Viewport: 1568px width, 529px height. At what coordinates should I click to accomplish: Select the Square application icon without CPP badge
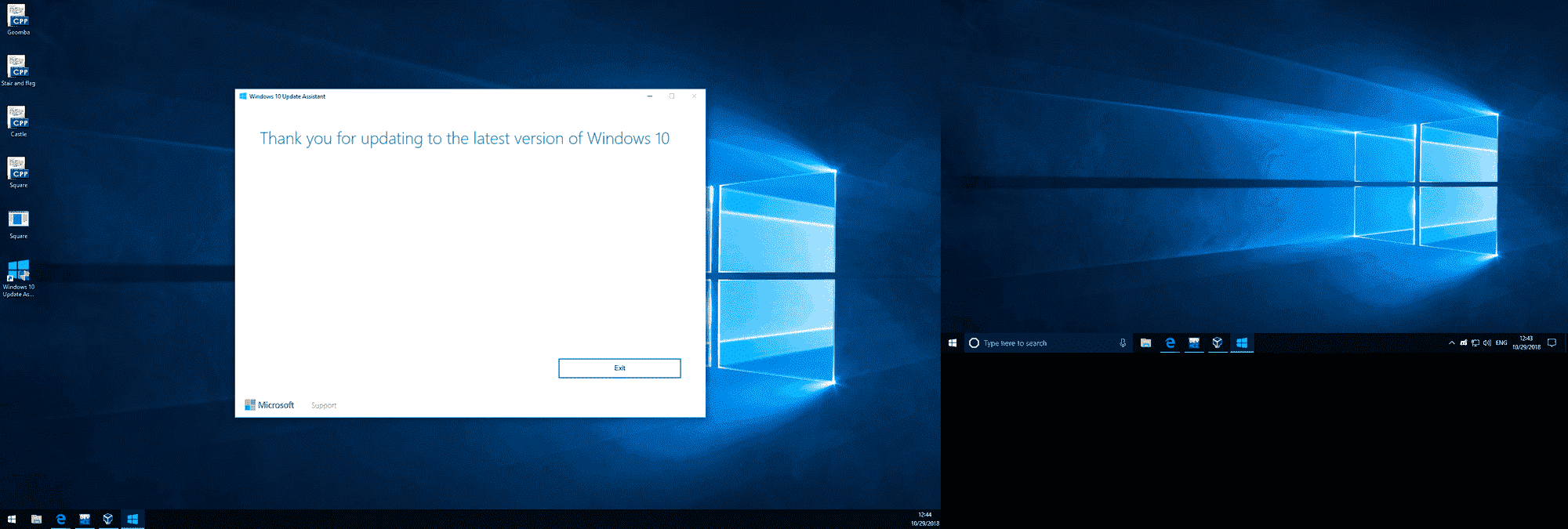pyautogui.click(x=18, y=224)
